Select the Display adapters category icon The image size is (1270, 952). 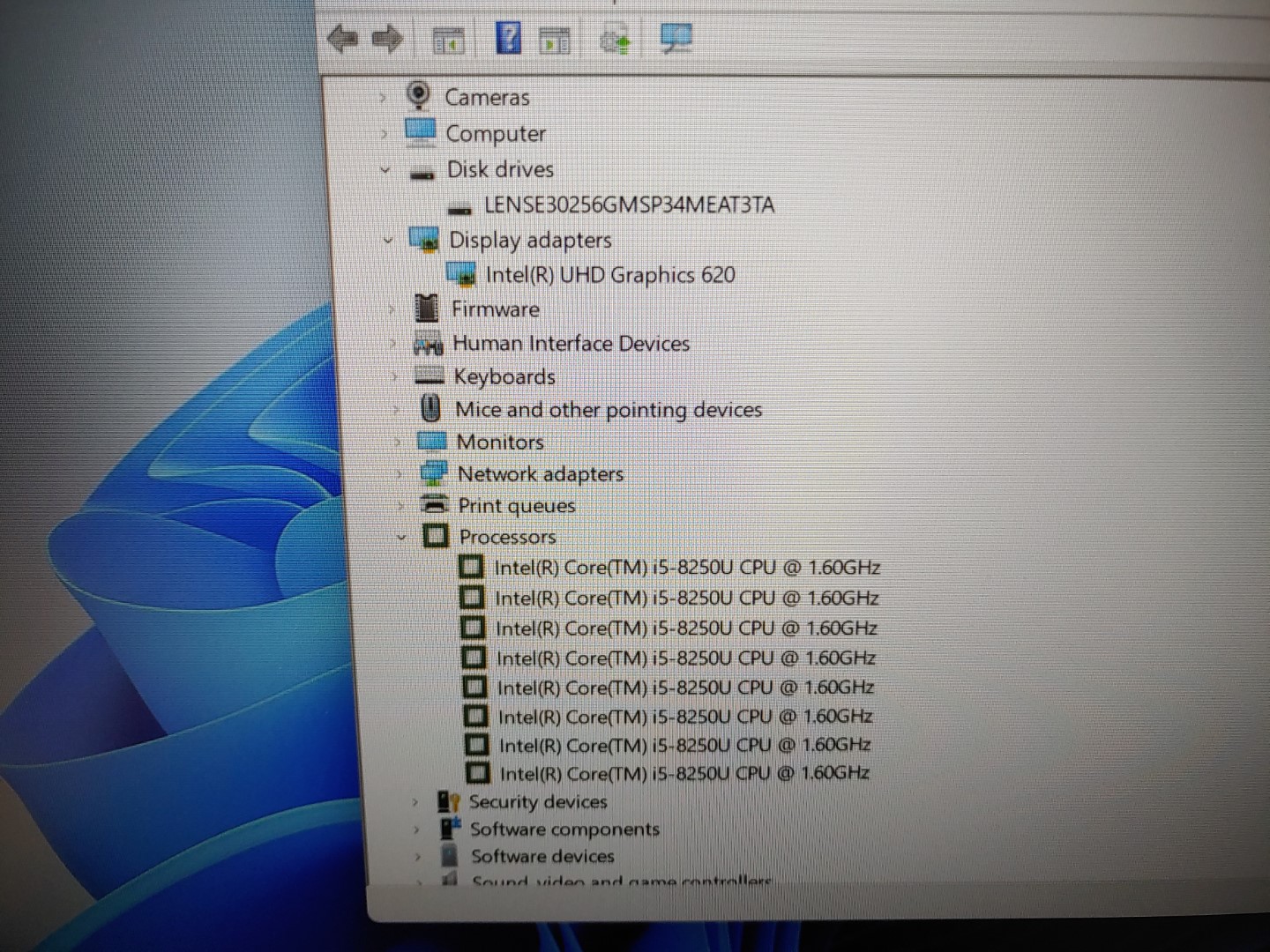(424, 239)
